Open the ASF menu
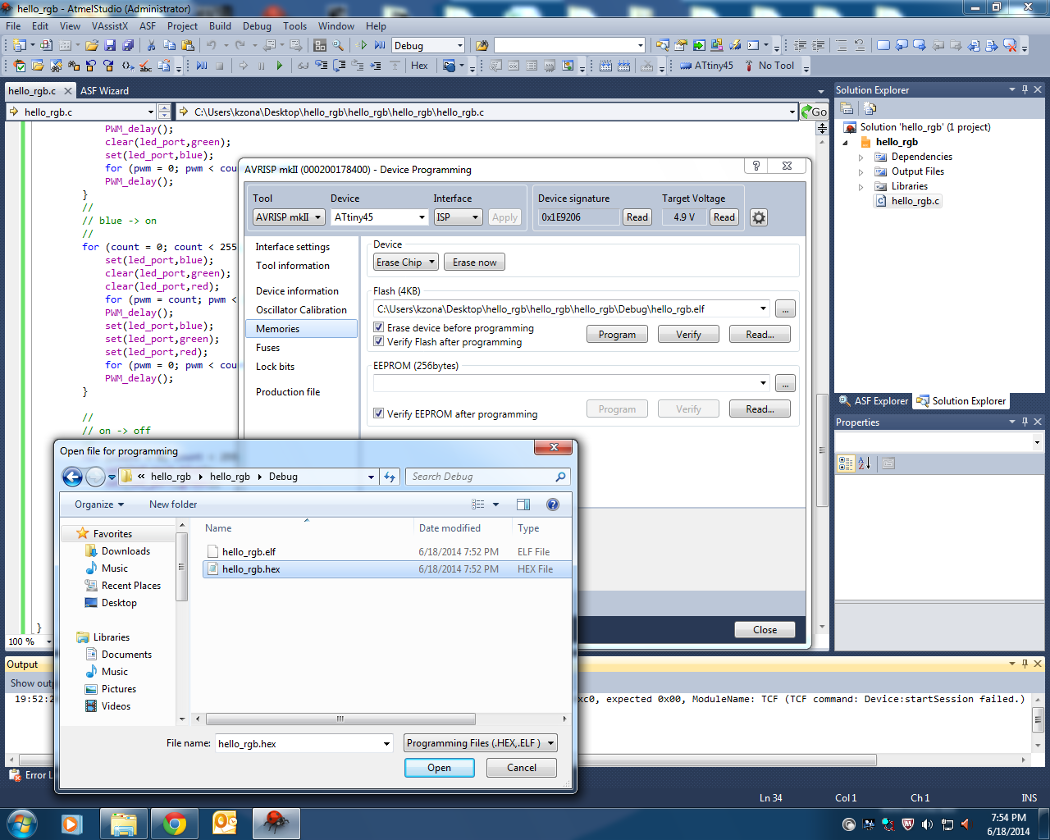The image size is (1050, 840). pyautogui.click(x=147, y=26)
